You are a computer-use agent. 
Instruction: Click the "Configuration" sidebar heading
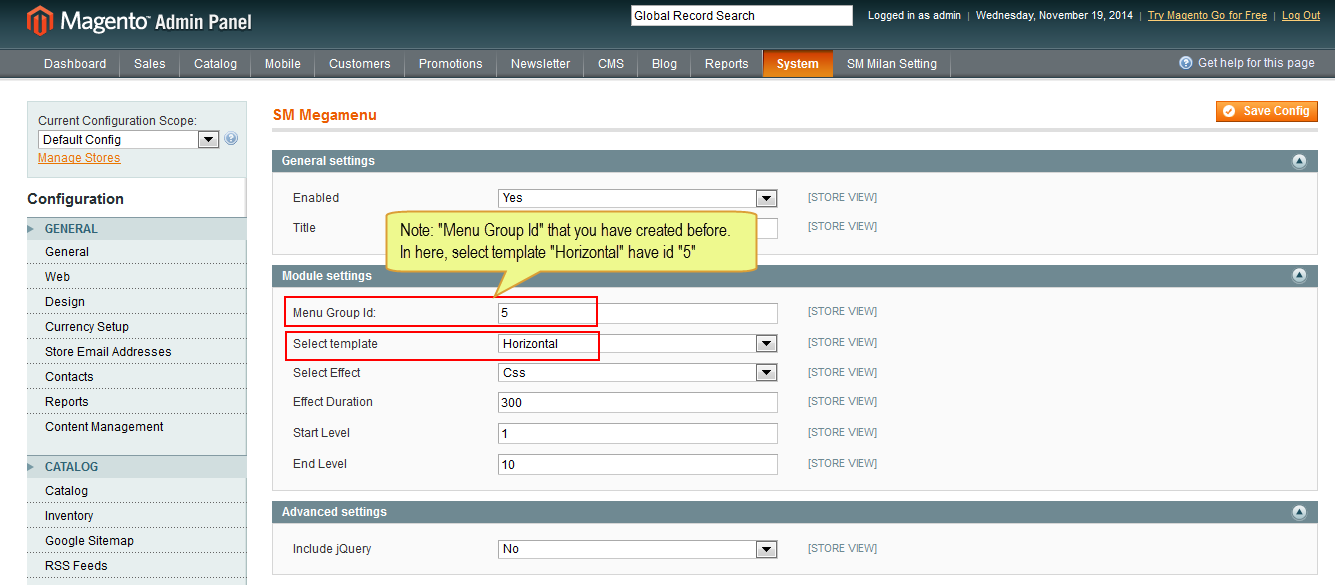(x=76, y=199)
